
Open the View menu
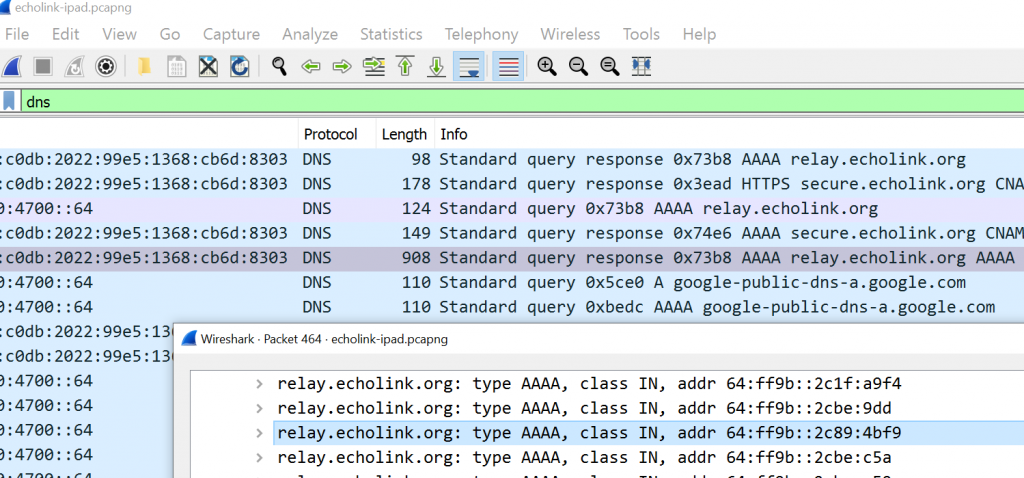click(120, 34)
